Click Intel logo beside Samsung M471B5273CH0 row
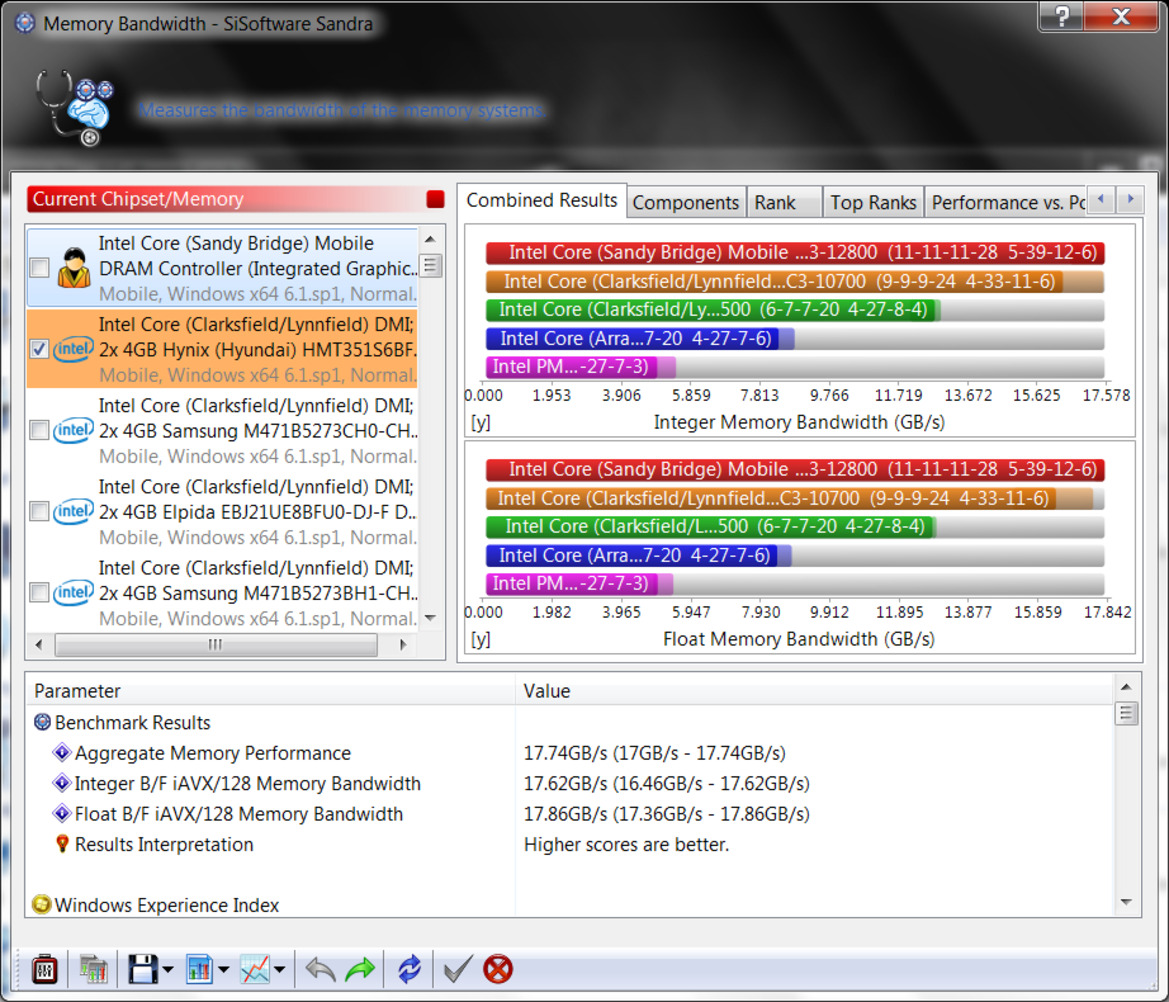1169x1002 pixels. tap(73, 430)
